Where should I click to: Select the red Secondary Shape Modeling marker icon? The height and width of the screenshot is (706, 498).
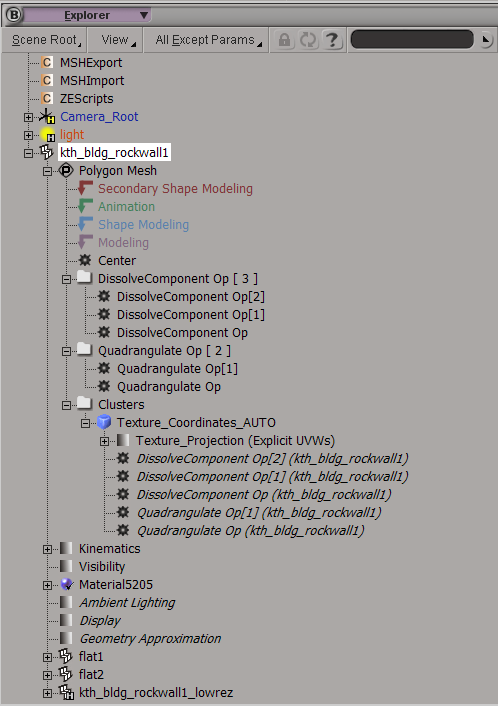85,188
